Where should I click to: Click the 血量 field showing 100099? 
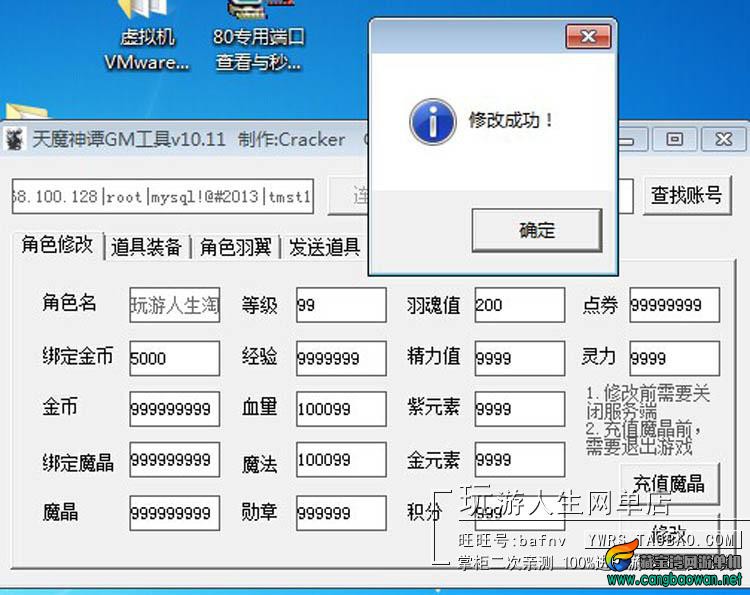point(341,409)
